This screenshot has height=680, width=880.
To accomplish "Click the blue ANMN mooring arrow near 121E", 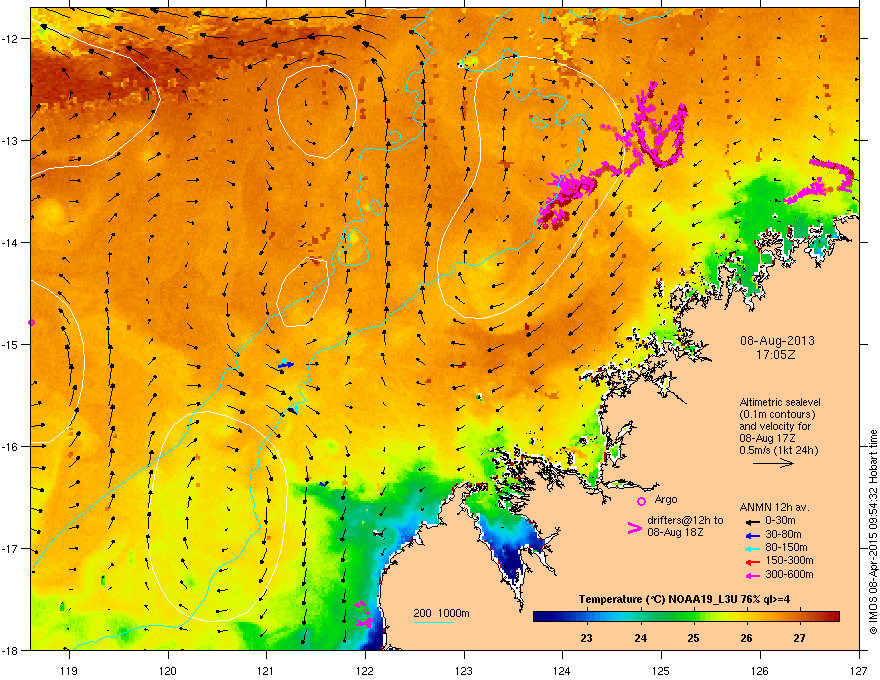I will (286, 365).
